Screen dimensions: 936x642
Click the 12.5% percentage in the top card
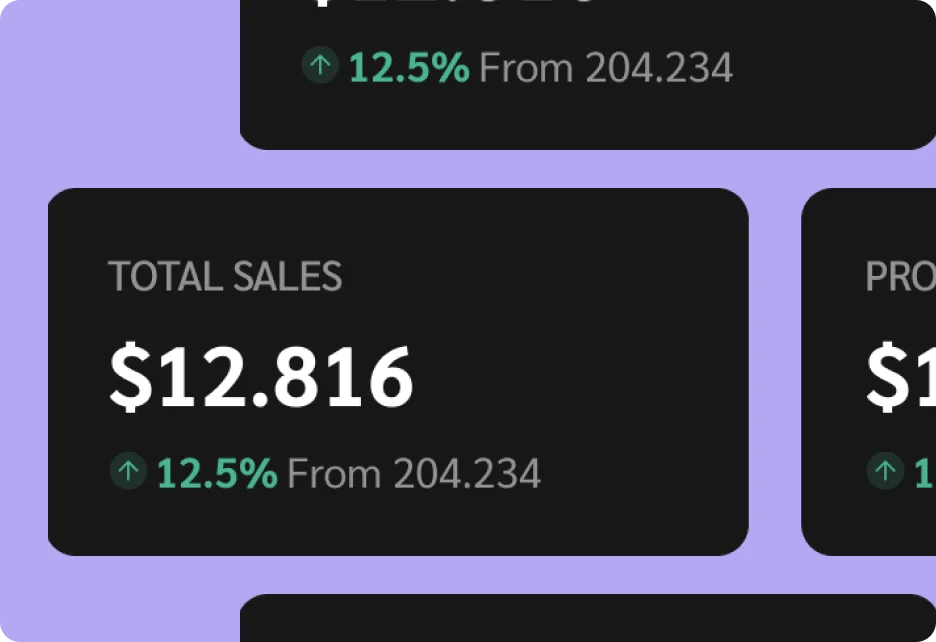click(409, 68)
